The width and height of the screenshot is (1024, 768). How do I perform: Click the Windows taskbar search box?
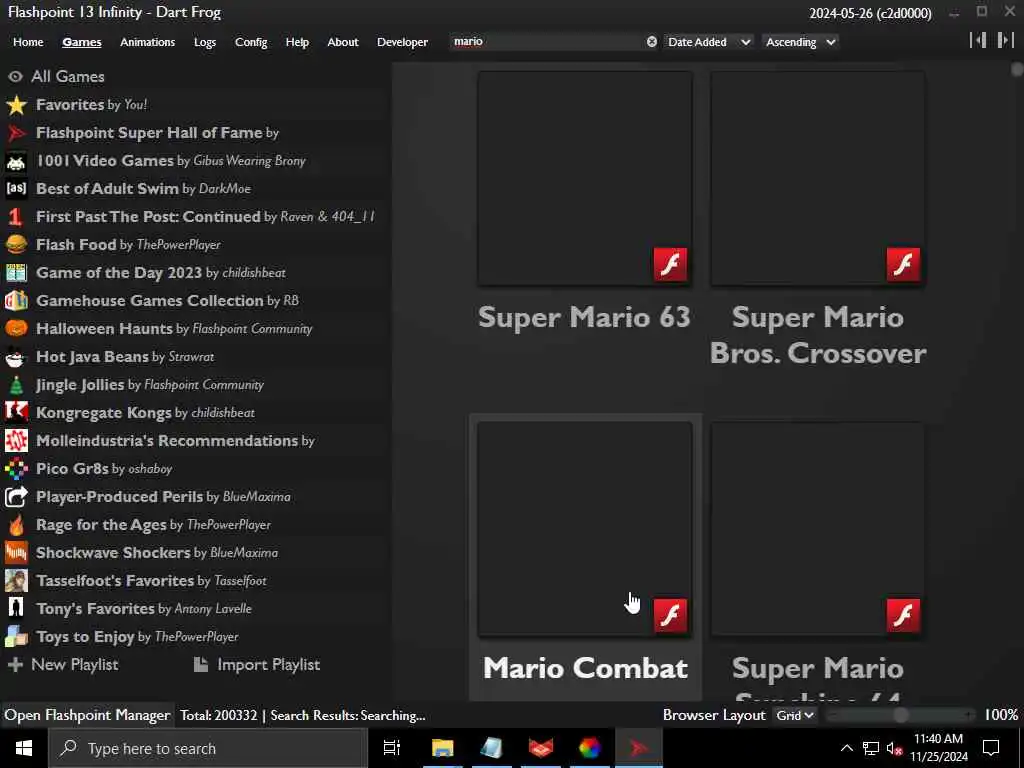208,748
